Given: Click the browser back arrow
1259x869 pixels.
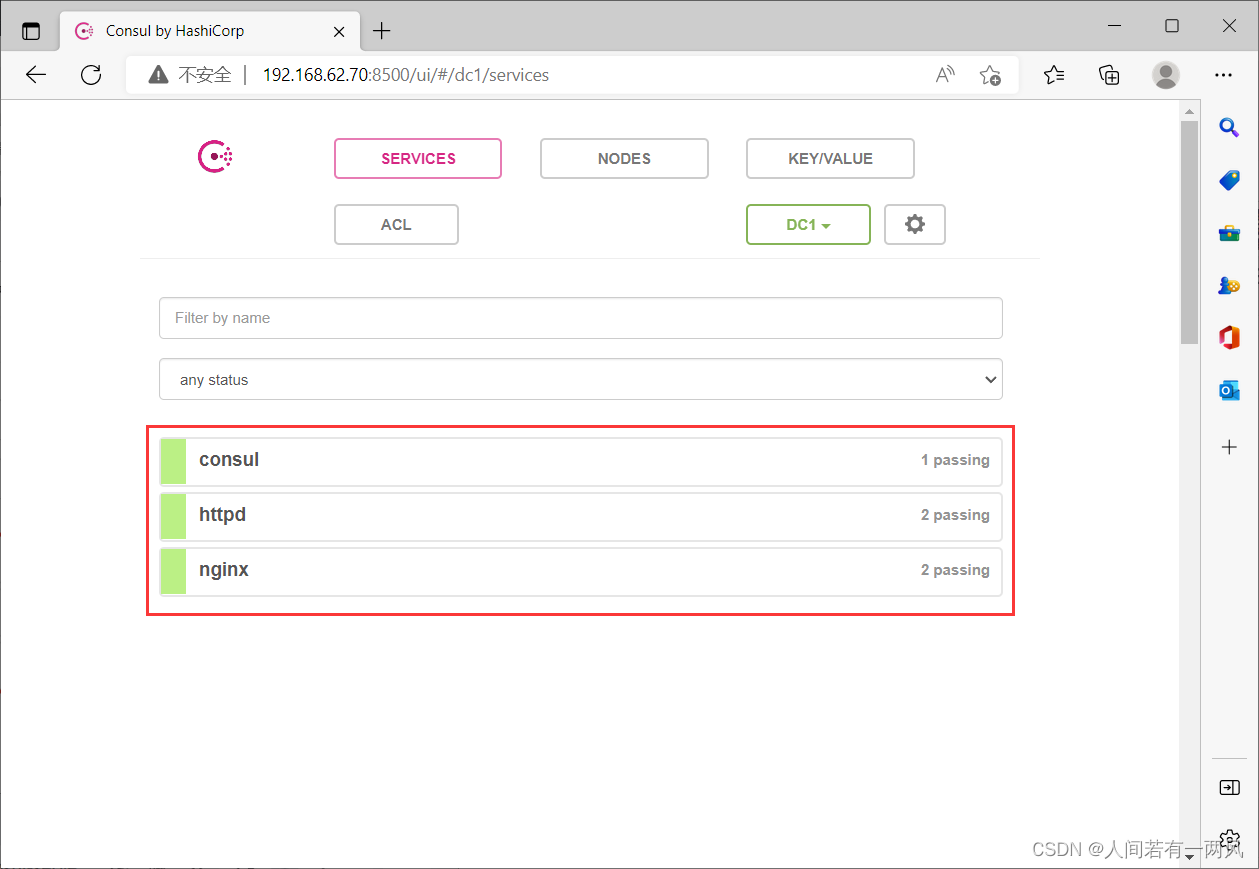Looking at the screenshot, I should pos(35,74).
